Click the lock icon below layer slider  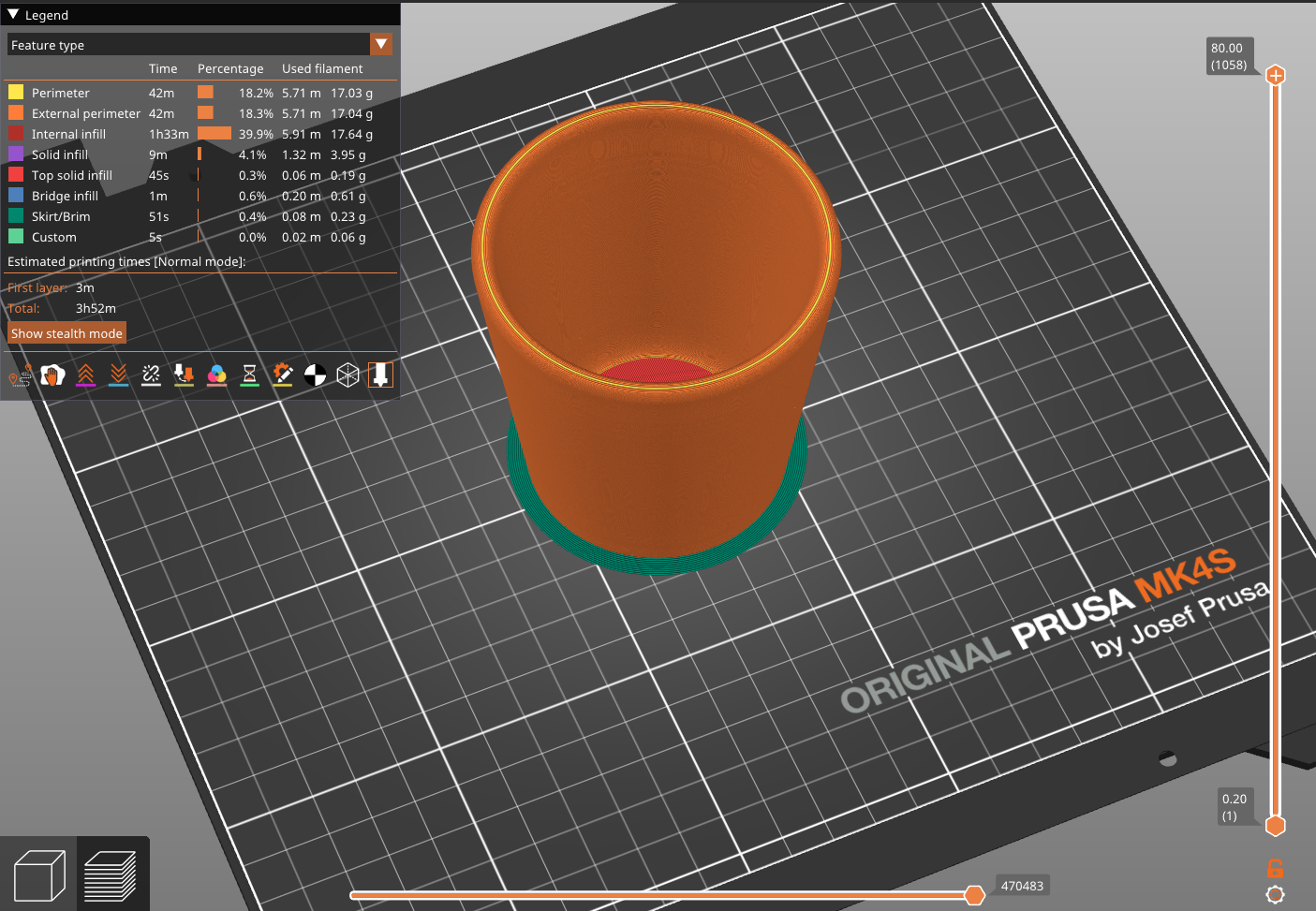1275,868
